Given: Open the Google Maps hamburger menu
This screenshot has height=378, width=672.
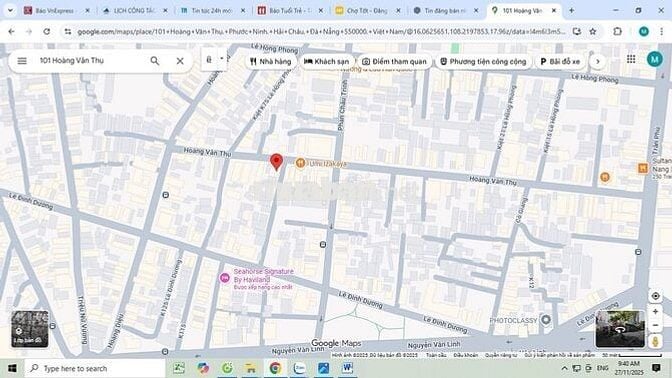Looking at the screenshot, I should (x=22, y=61).
